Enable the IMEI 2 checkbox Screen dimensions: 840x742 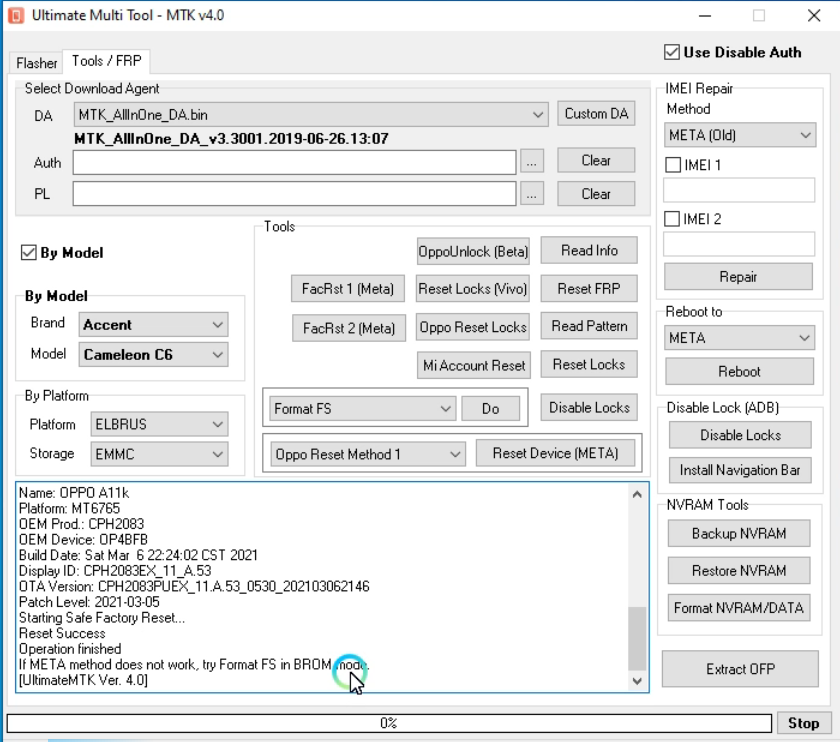point(672,219)
